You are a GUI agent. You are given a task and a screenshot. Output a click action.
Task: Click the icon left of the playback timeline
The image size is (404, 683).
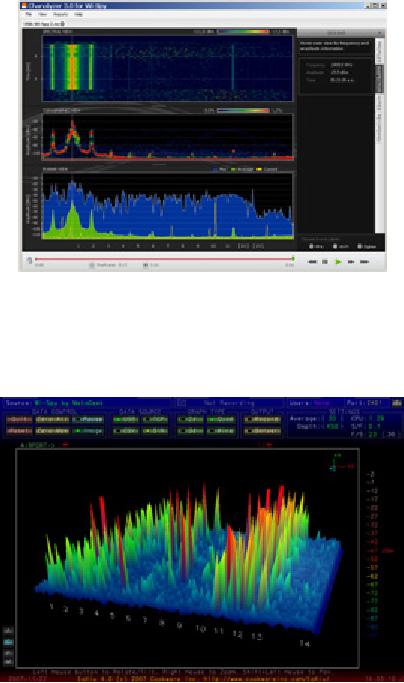(29, 260)
